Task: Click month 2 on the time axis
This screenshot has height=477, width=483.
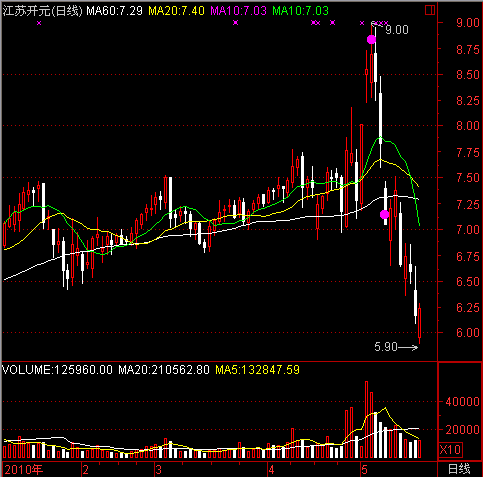Action: [x=86, y=470]
